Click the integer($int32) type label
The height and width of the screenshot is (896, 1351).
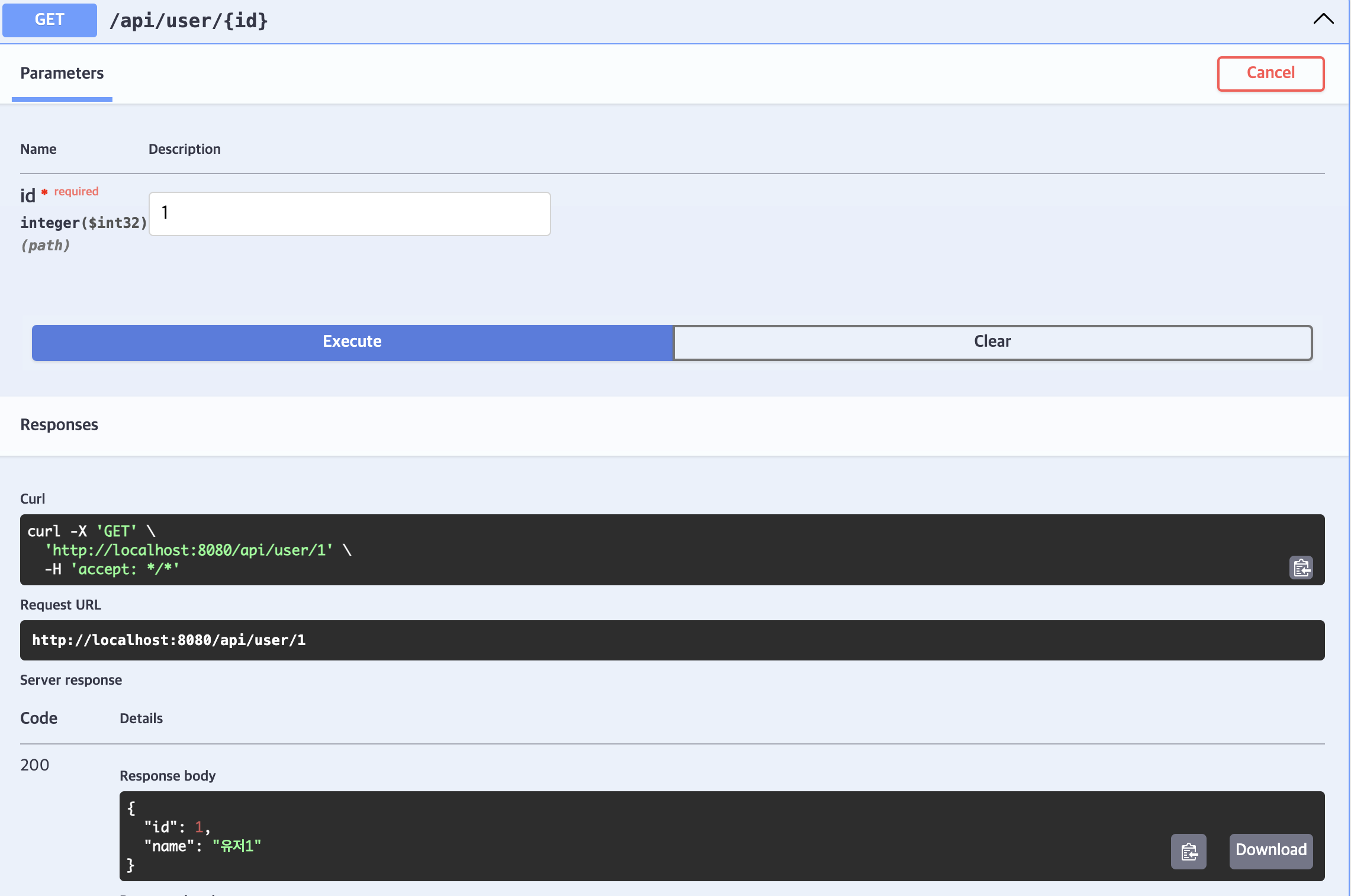pos(83,223)
